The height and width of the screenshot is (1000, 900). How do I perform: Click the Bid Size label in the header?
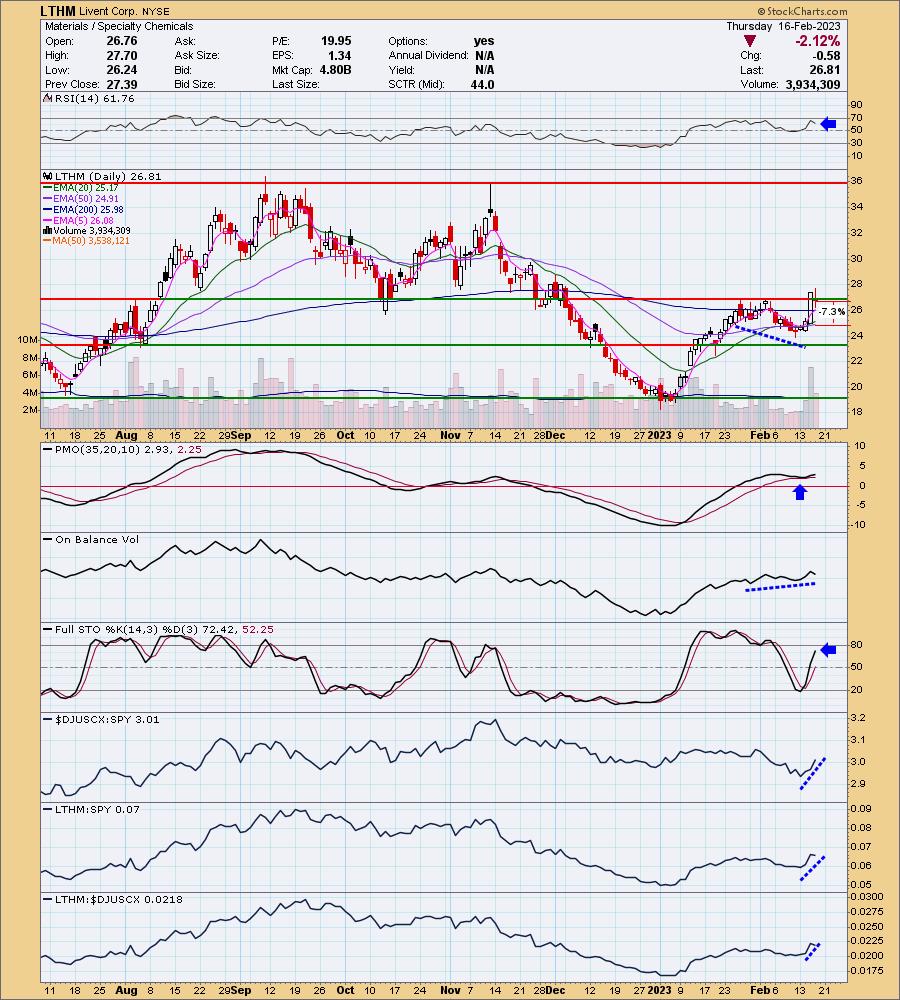pos(195,84)
